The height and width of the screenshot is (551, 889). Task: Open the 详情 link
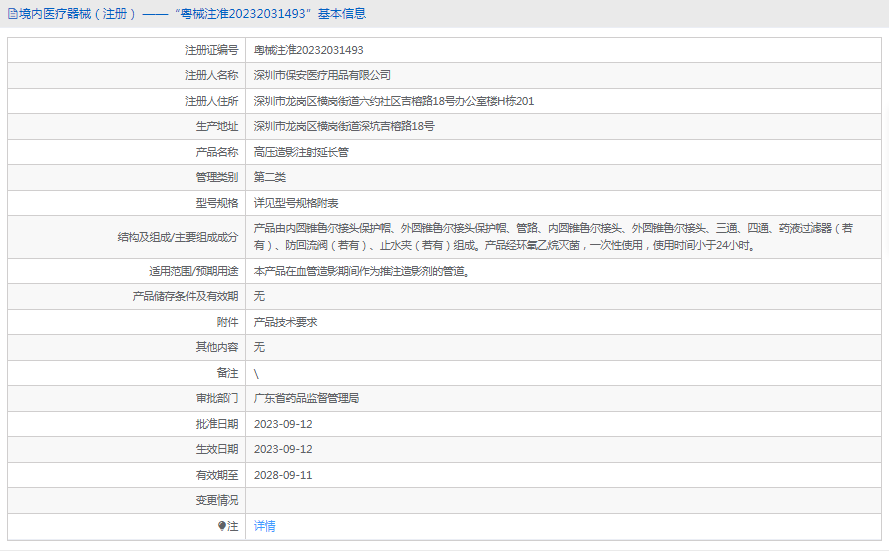click(x=264, y=526)
